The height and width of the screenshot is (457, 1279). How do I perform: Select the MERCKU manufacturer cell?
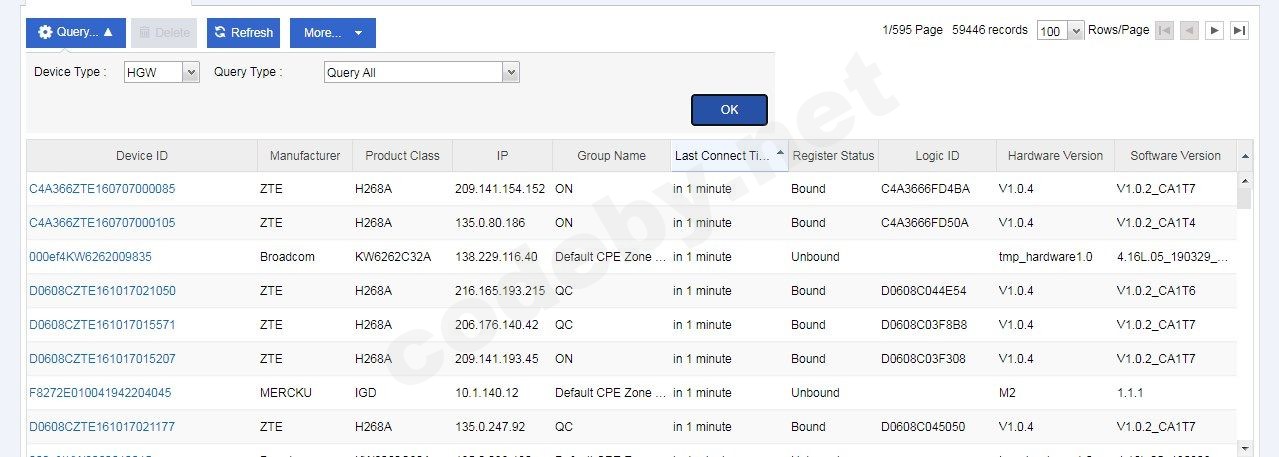tap(286, 393)
